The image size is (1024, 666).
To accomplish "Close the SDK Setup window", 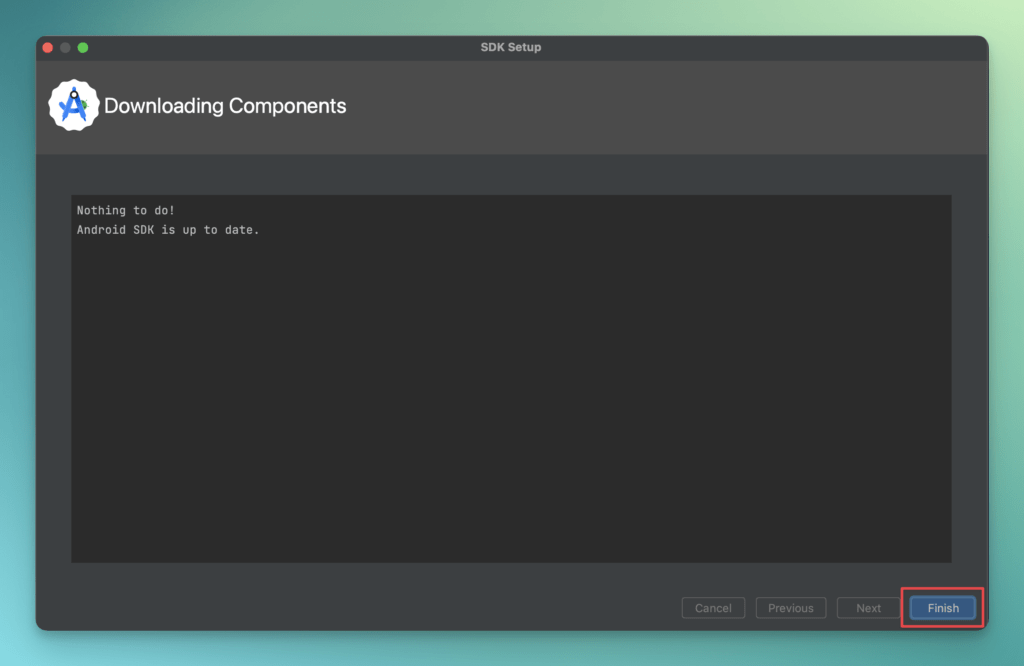I will 48,48.
